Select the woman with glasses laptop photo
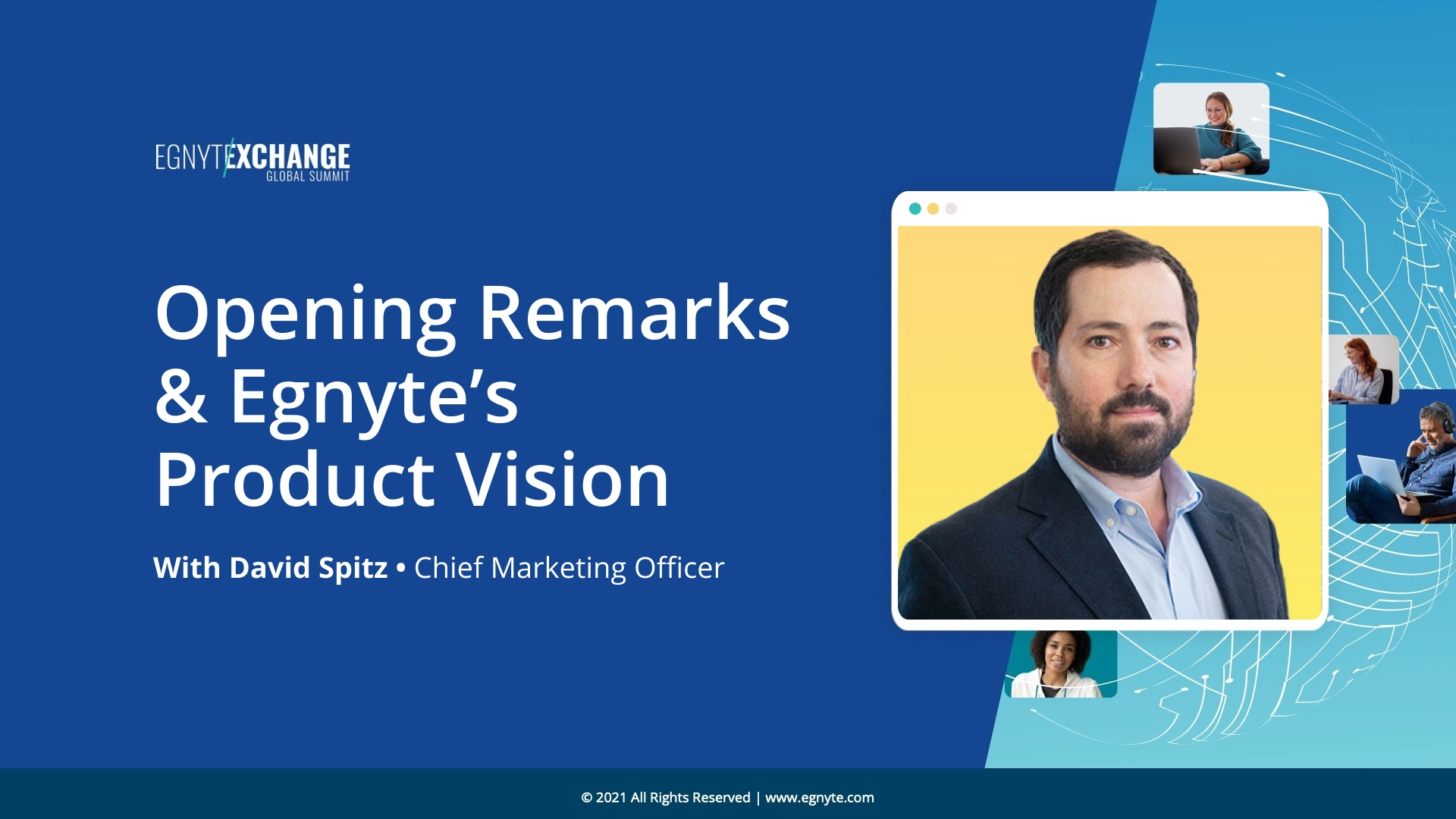Viewport: 1456px width, 819px height. [1211, 129]
